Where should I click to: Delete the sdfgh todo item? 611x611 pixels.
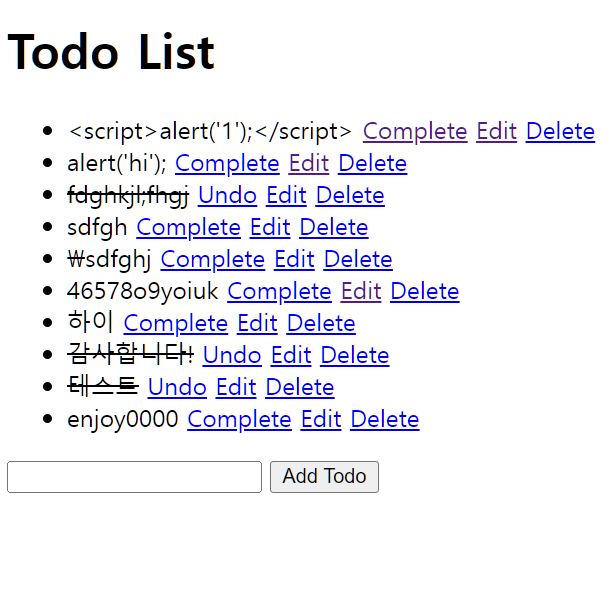[x=334, y=228]
